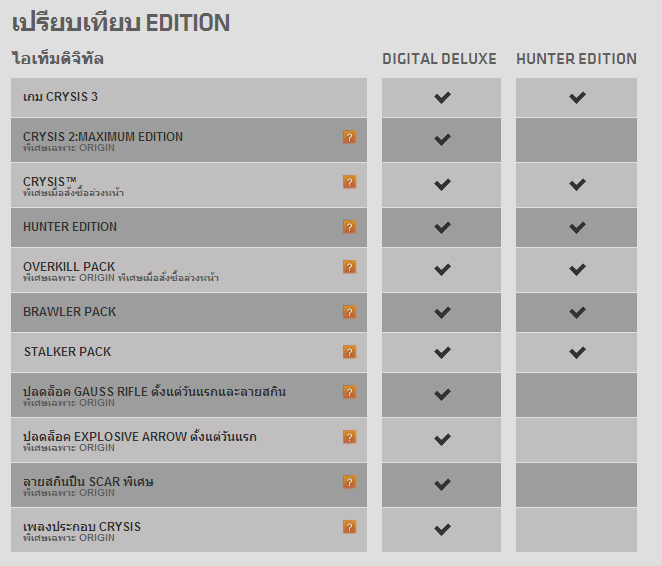Click help icon next to Crysis 2: Maximum Edition
This screenshot has height=566, width=662.
tap(349, 137)
